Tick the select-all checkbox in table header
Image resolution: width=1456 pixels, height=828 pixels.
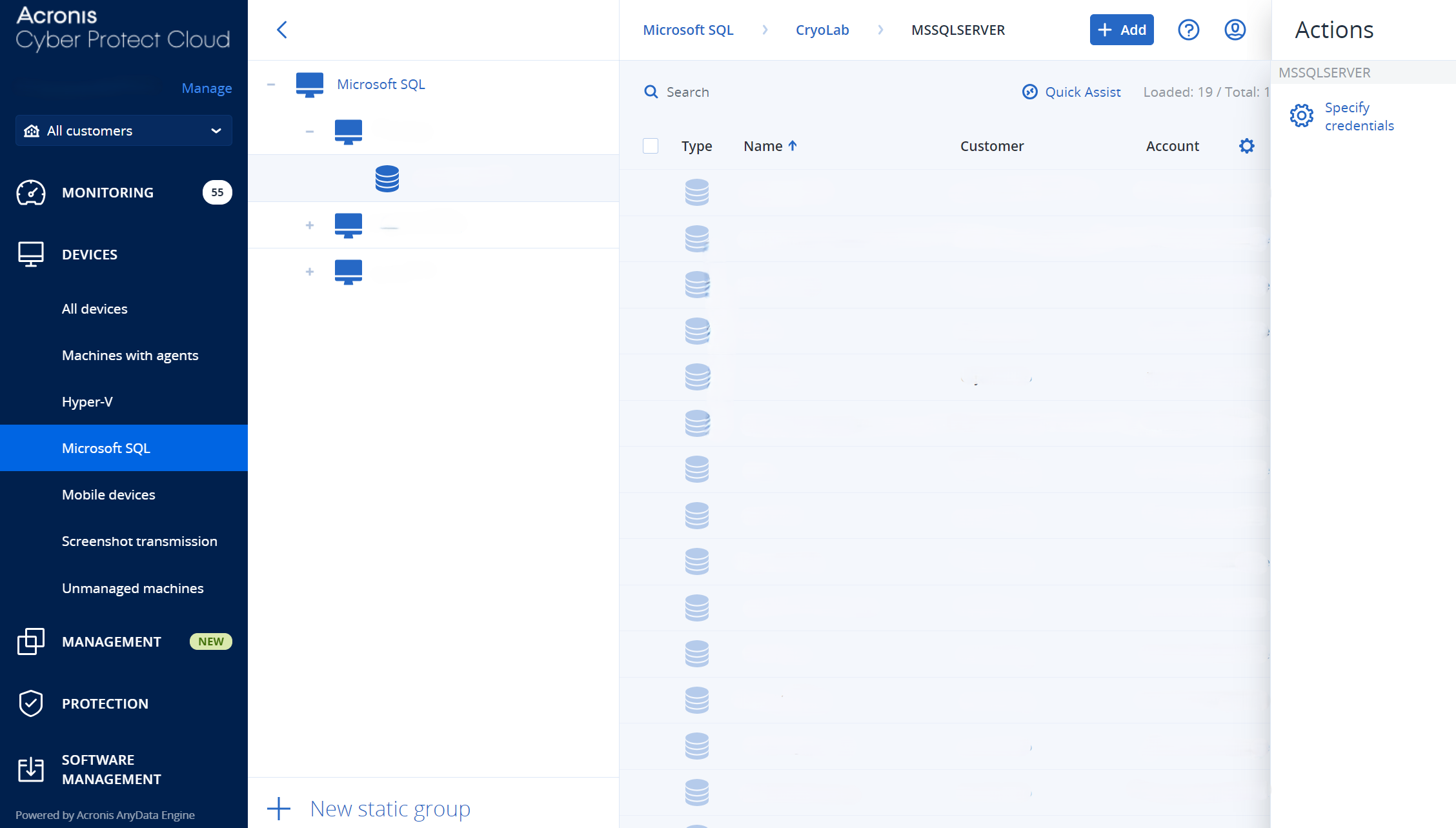pyautogui.click(x=651, y=146)
